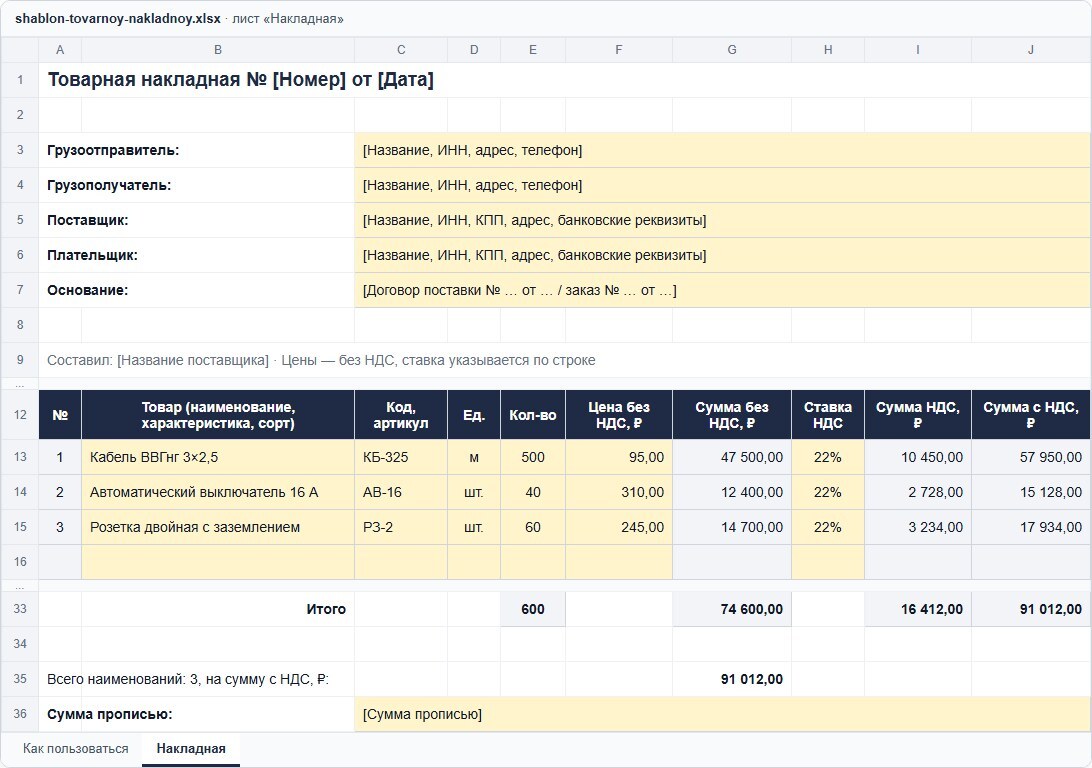Click the «Грузоотправитель:» label
The image size is (1092, 768).
click(113, 150)
